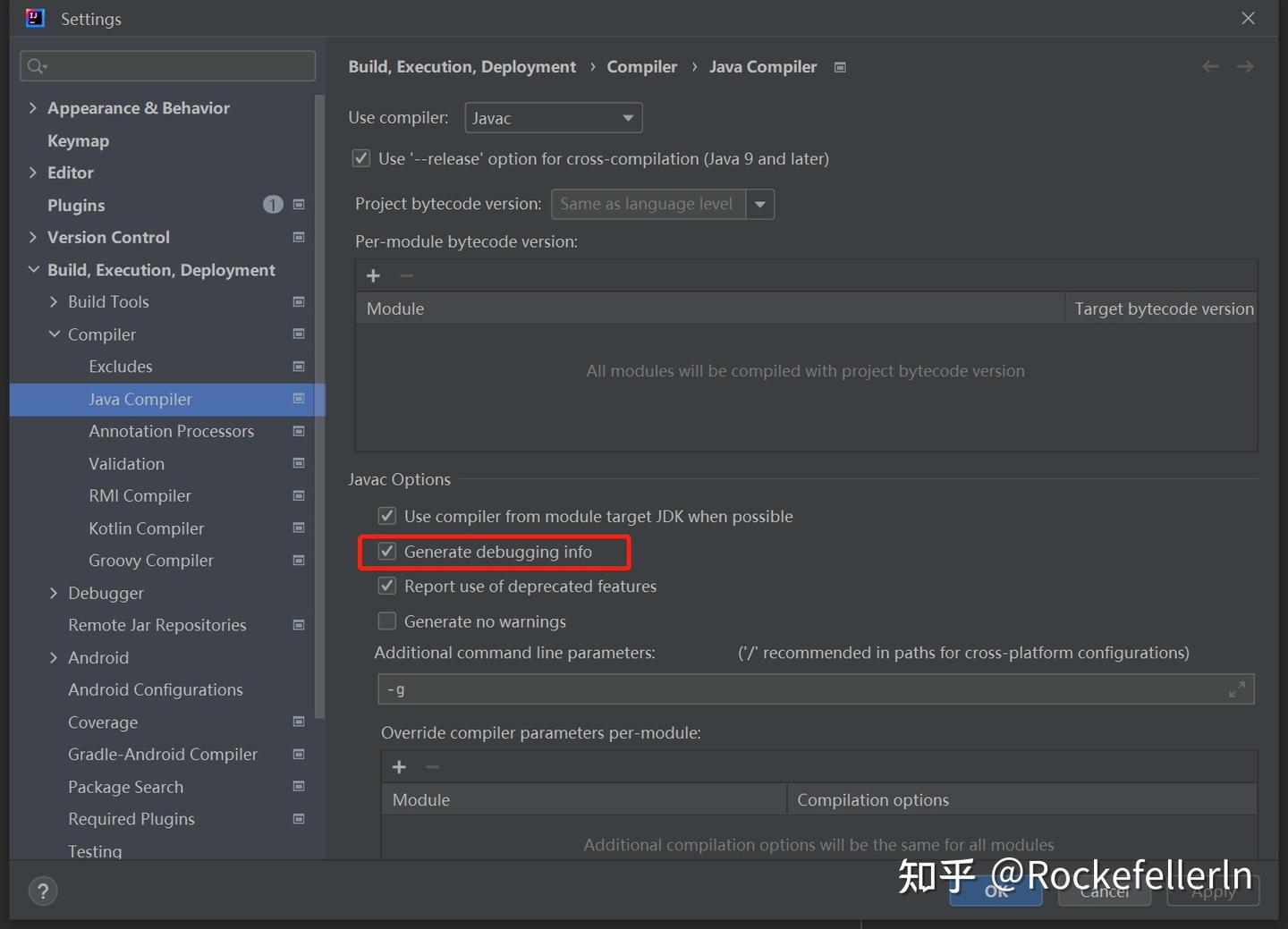Screen dimensions: 1288x929
Task: Expand the Appearance & Behavior section
Action: [x=32, y=107]
